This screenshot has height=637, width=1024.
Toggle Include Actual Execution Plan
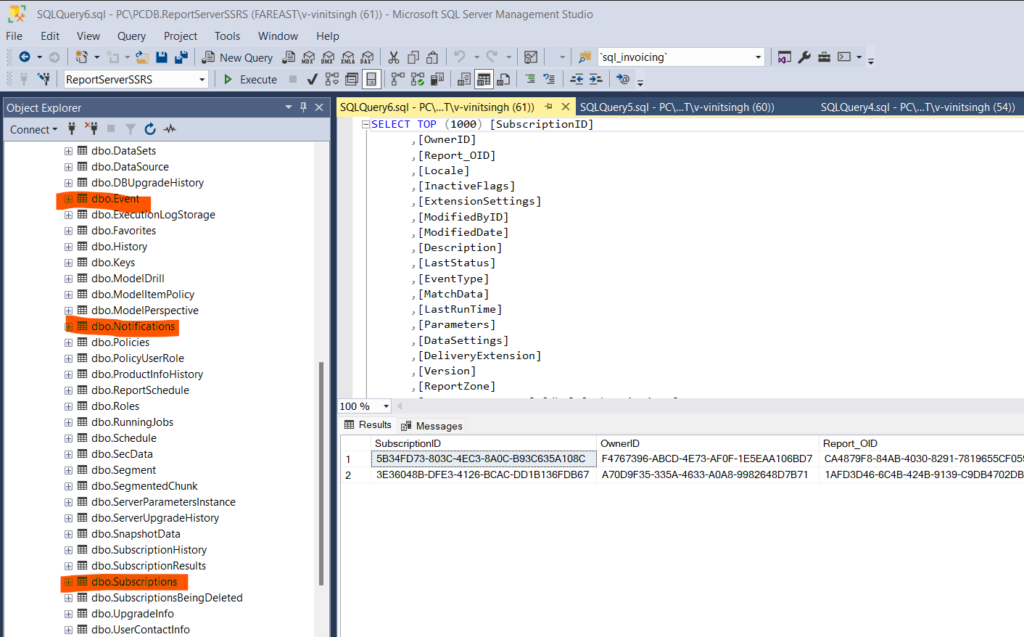[397, 80]
